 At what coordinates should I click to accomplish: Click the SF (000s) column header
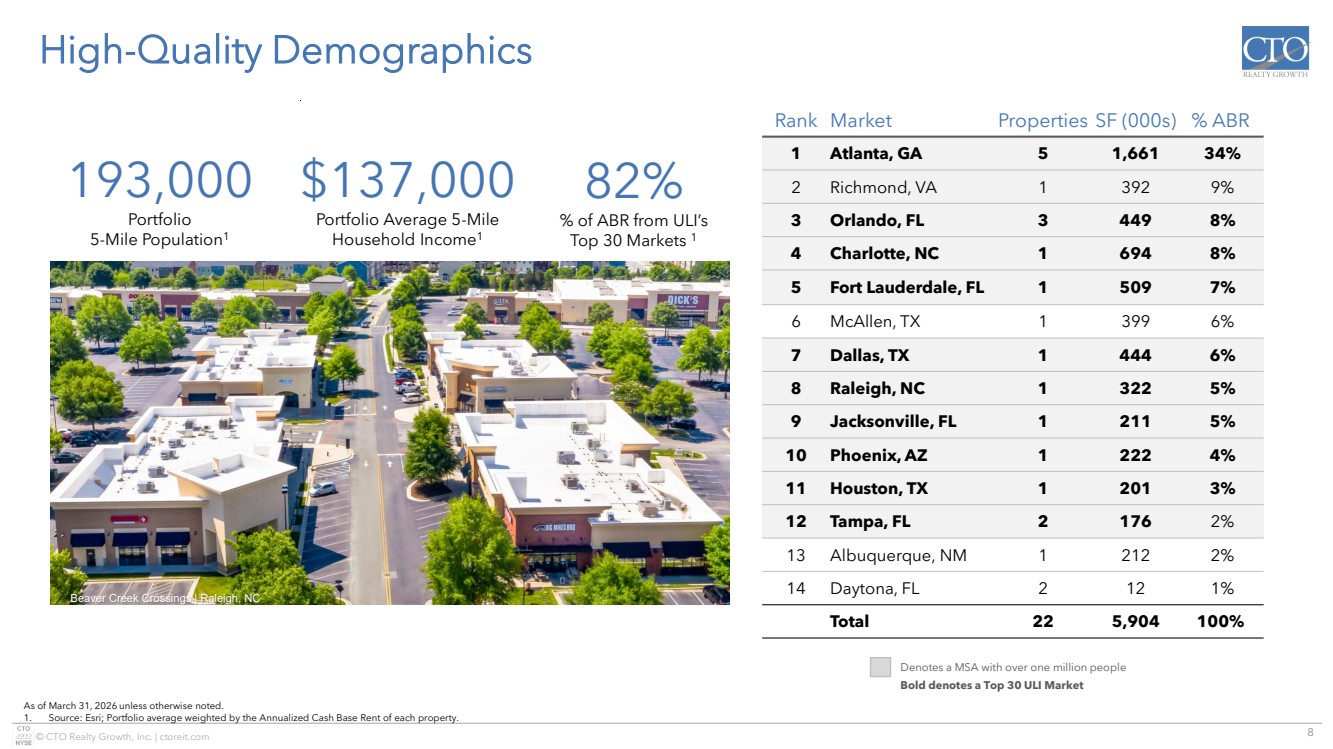[x=1135, y=121]
